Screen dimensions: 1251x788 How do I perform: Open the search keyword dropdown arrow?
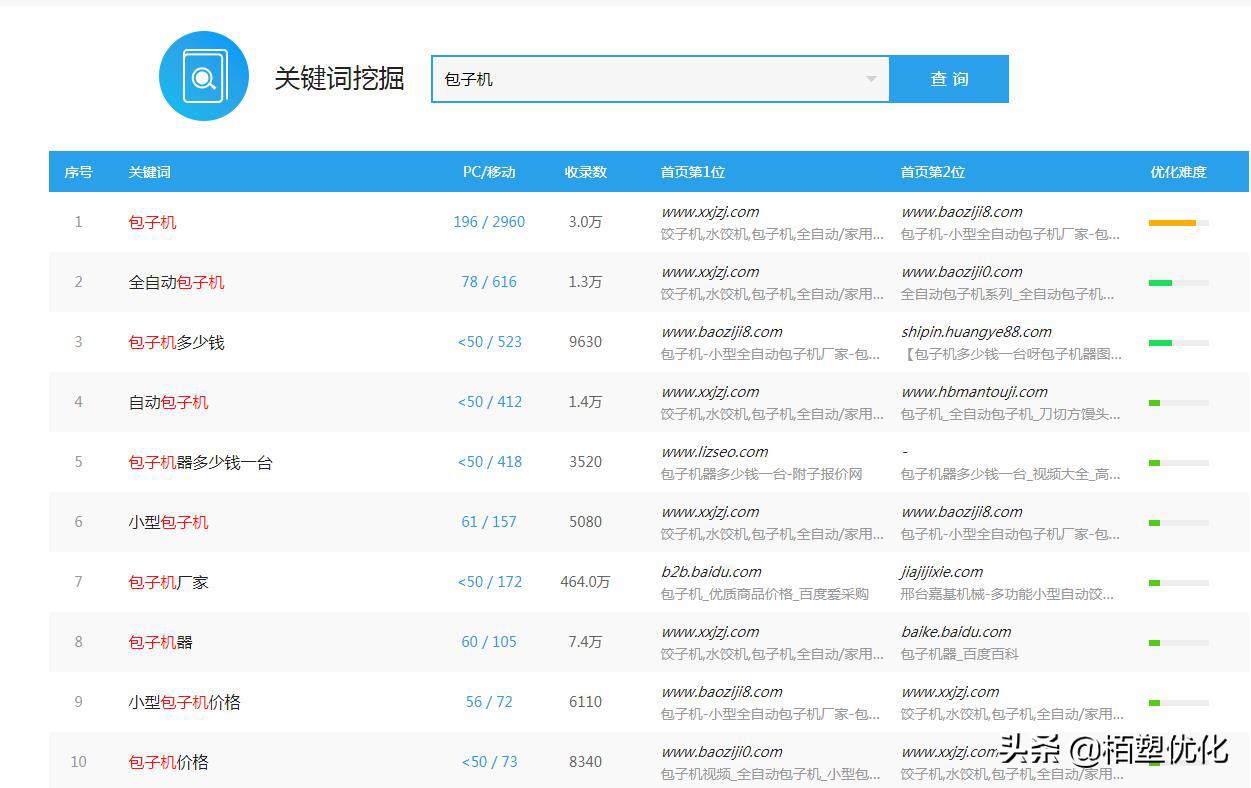871,78
